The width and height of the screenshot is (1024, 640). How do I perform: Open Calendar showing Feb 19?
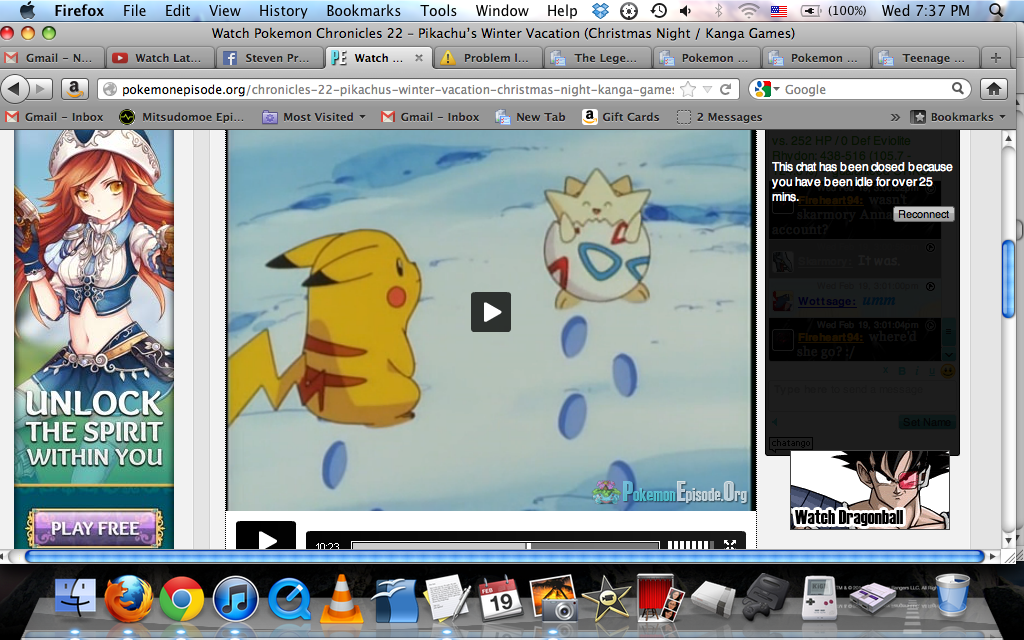[500, 598]
